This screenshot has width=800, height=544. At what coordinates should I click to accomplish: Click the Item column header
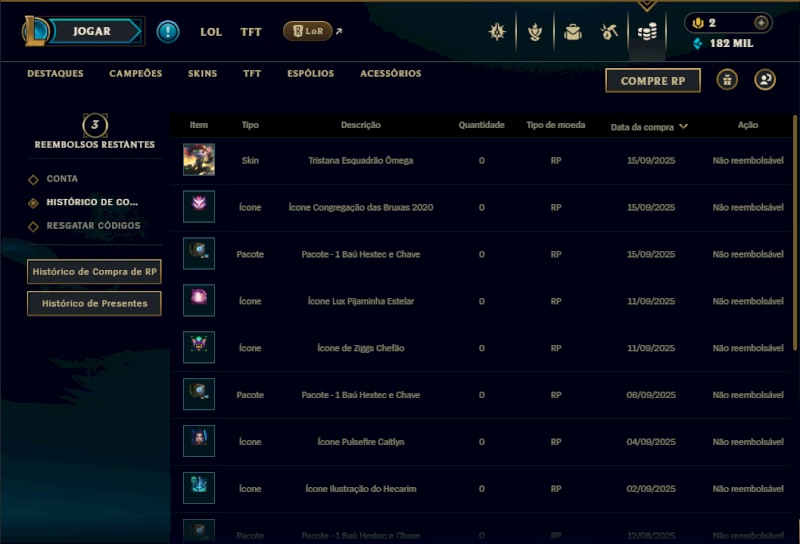pyautogui.click(x=198, y=125)
